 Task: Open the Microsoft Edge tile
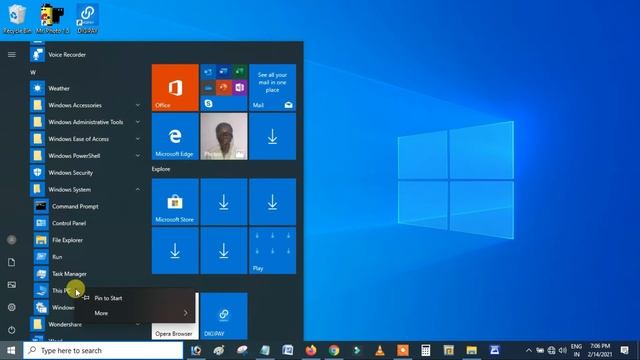[175, 136]
